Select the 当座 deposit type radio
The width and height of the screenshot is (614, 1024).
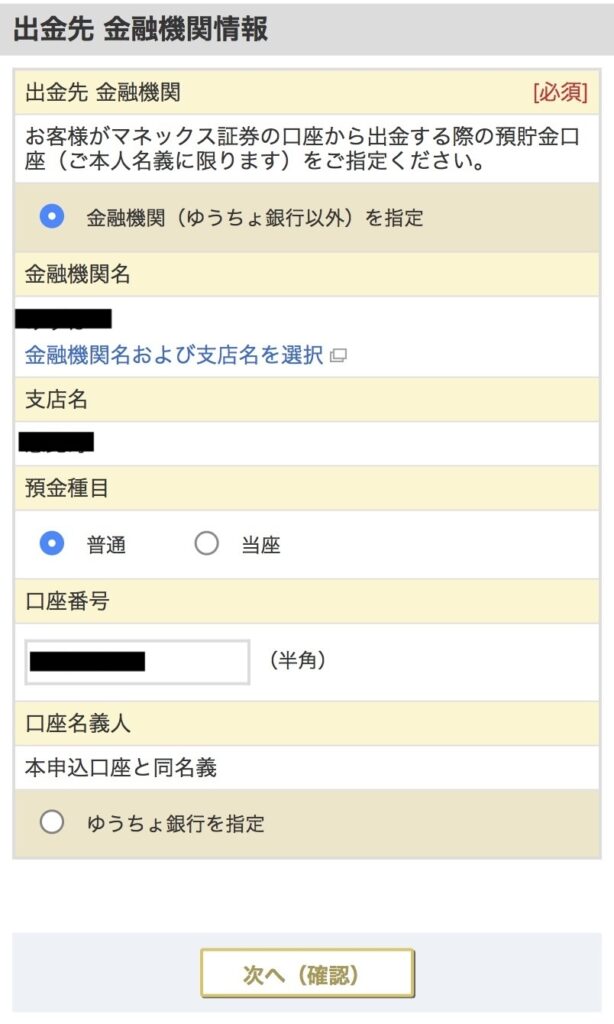(x=206, y=544)
